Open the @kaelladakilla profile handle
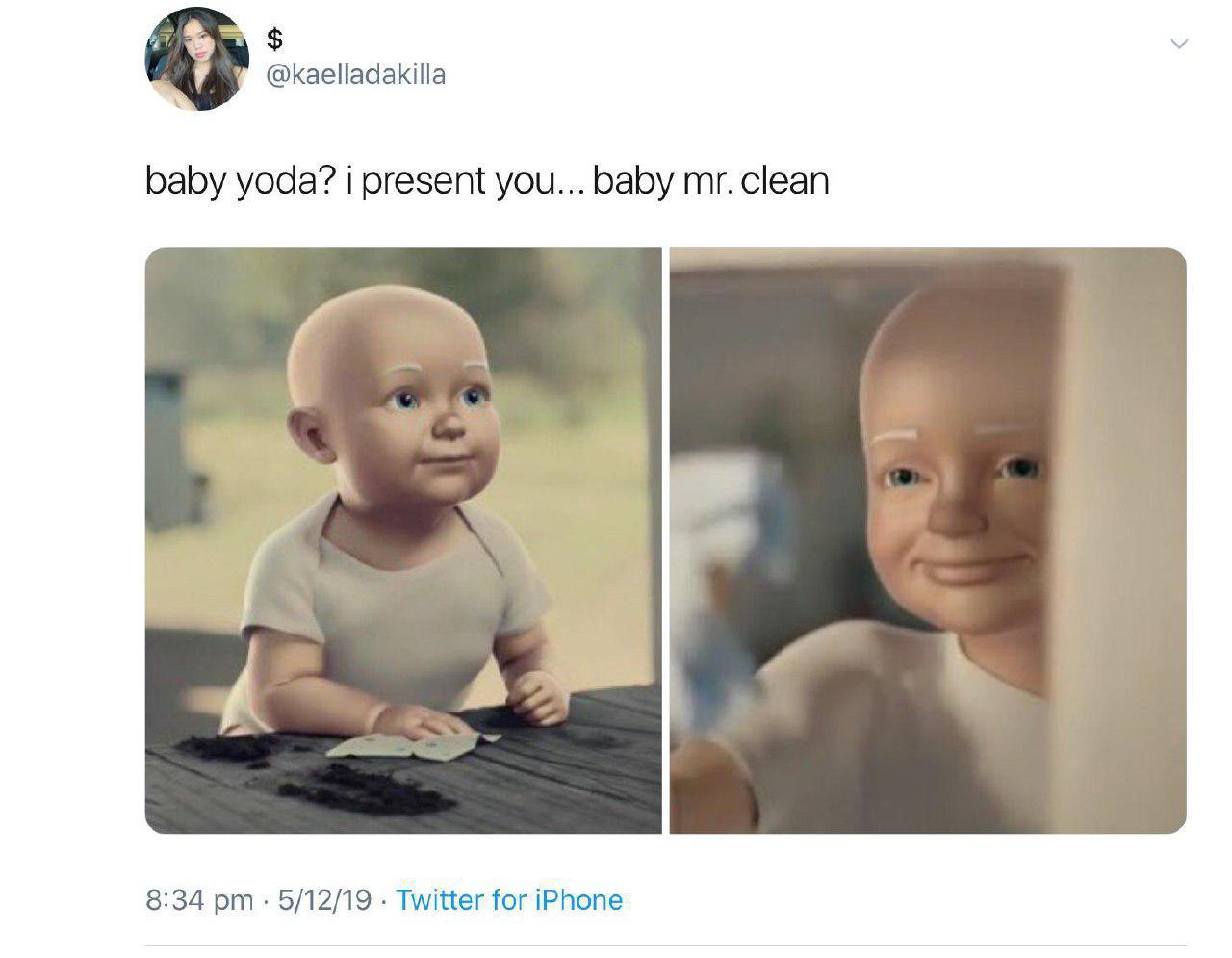 [x=355, y=74]
